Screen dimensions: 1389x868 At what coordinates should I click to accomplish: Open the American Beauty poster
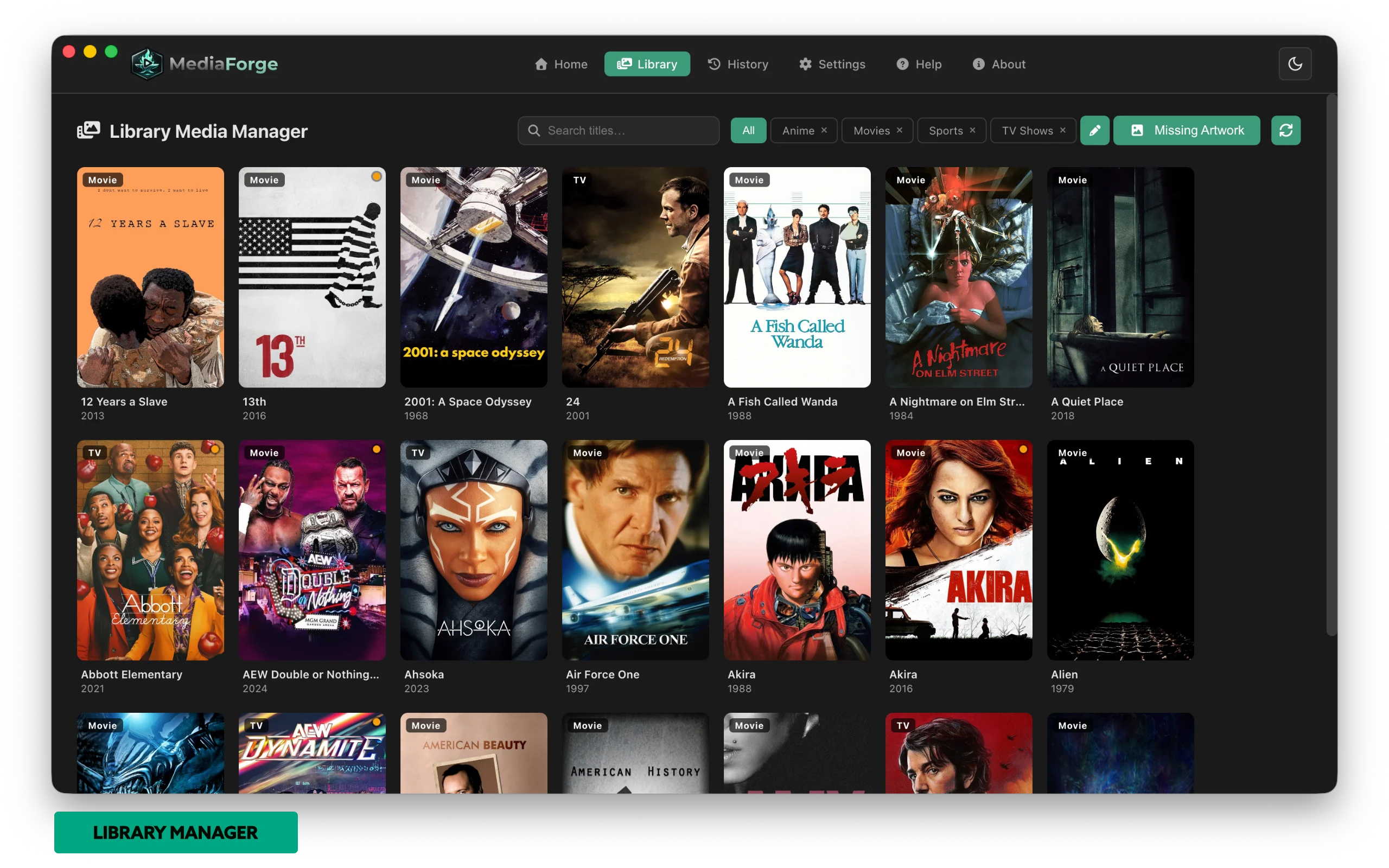coord(474,753)
